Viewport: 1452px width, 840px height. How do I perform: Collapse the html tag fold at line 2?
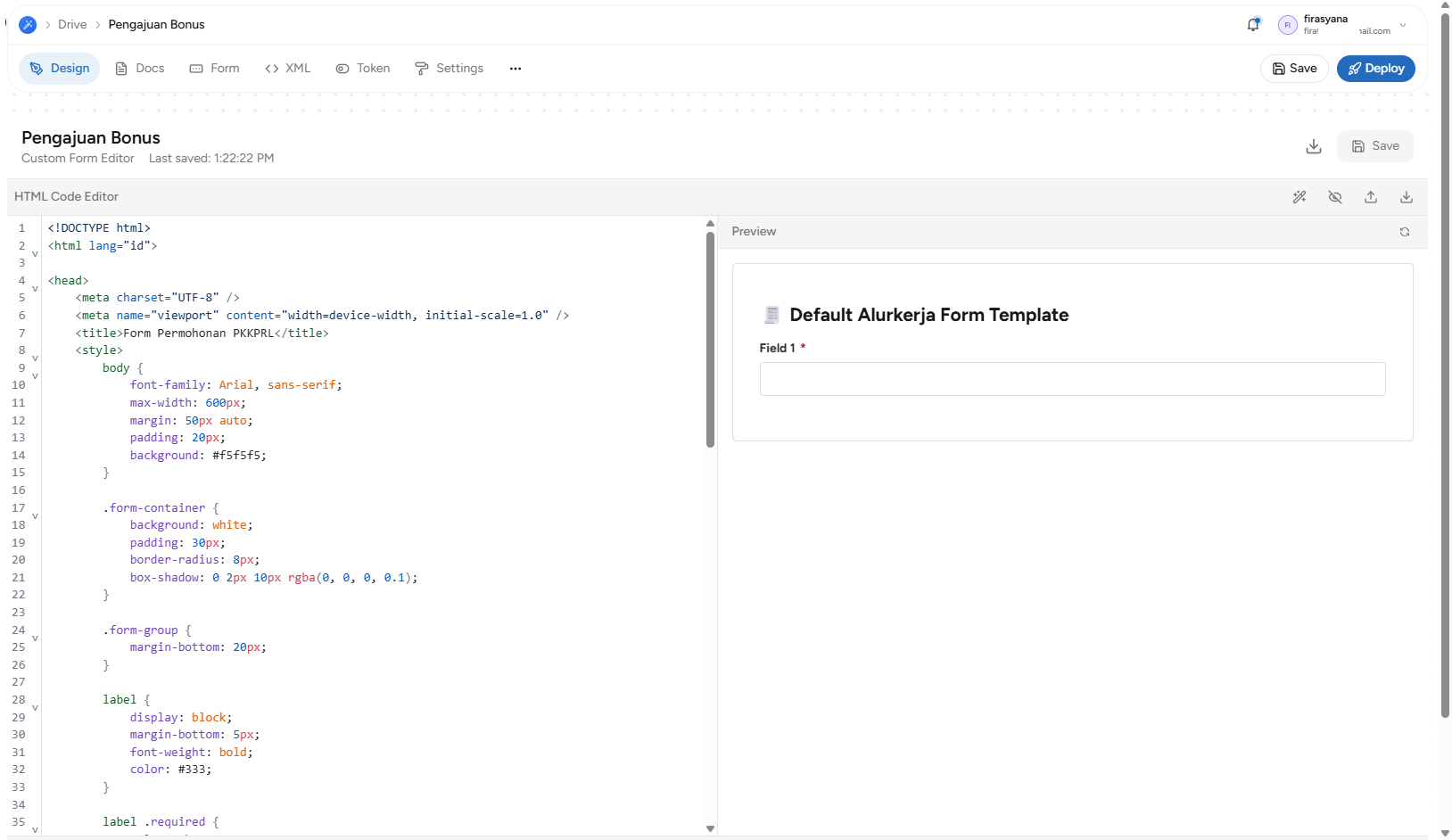(35, 254)
